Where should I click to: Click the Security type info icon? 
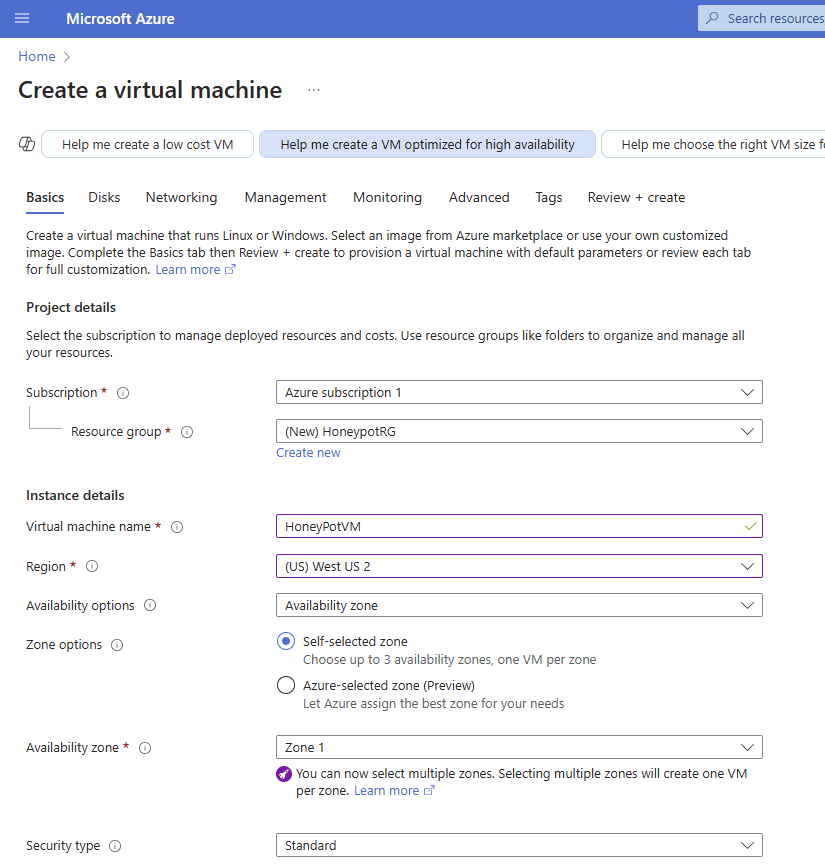(115, 846)
